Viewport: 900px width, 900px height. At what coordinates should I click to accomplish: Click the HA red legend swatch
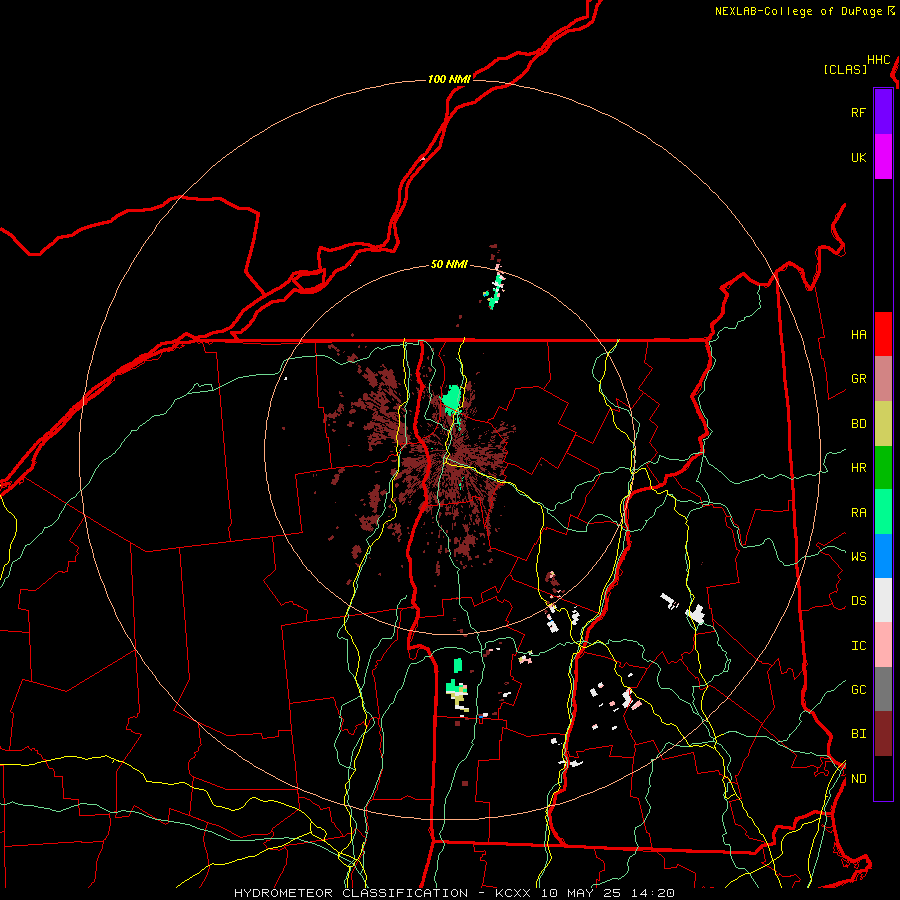883,334
